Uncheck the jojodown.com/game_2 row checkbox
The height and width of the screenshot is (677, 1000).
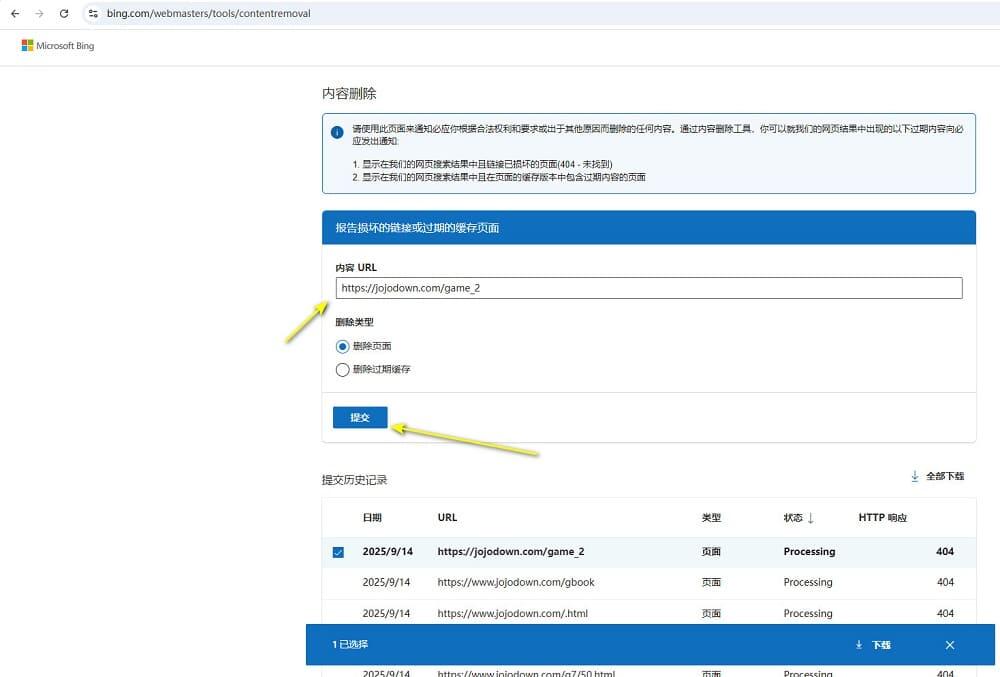[x=338, y=552]
